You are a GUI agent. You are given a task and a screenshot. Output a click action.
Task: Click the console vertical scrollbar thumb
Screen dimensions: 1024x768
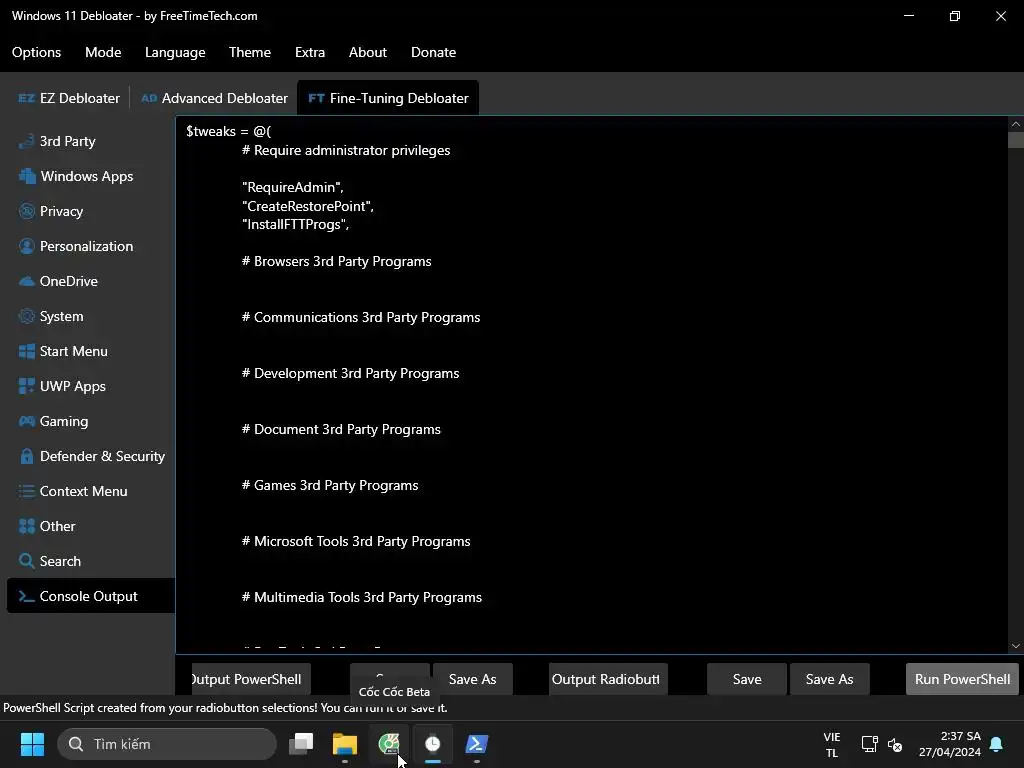click(1016, 140)
